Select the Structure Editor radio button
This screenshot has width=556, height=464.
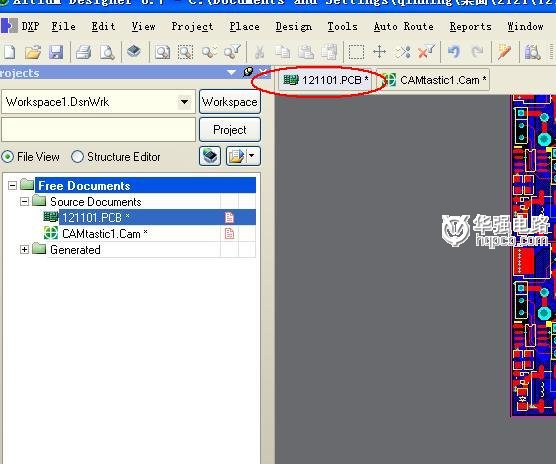pos(77,156)
